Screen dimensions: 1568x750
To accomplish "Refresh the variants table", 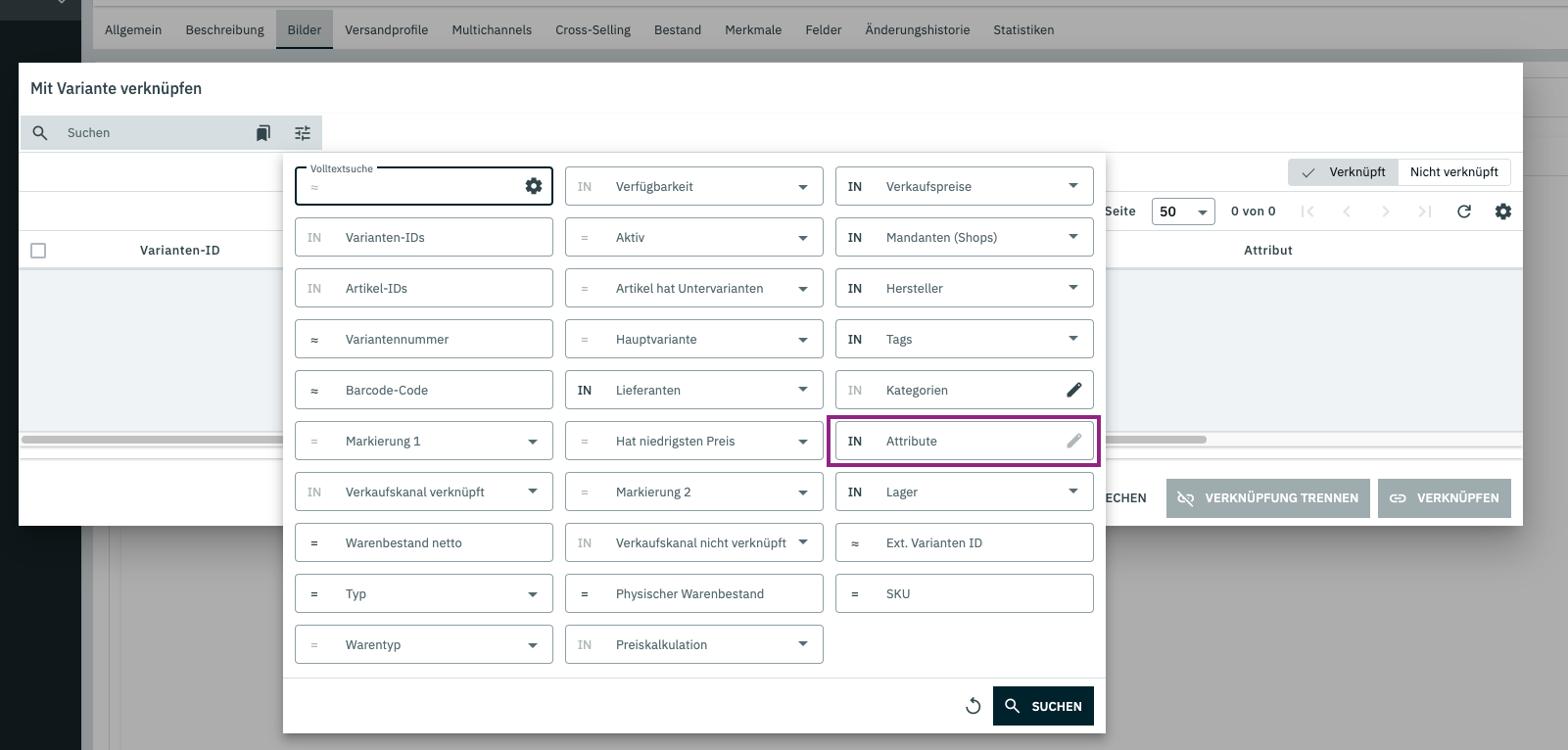I will pos(1463,211).
